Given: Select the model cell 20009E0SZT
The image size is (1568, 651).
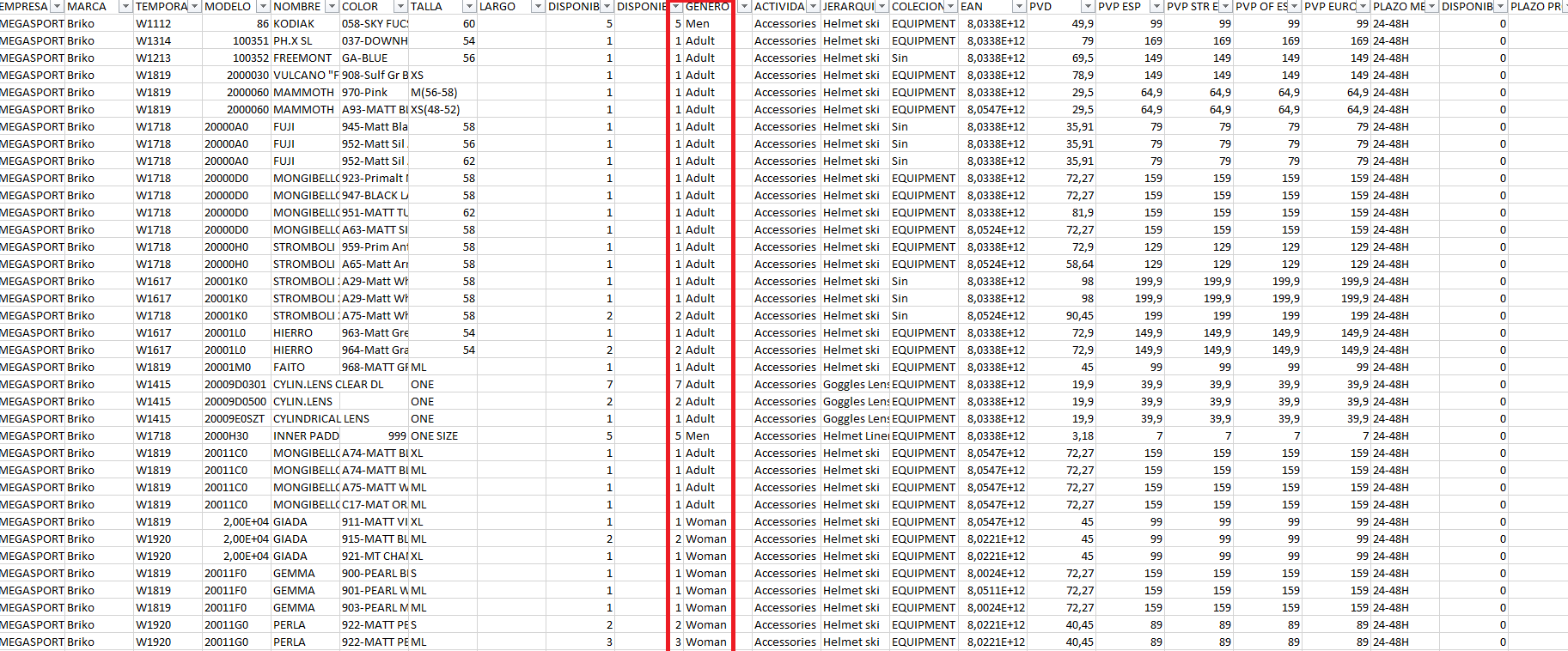Looking at the screenshot, I should click(236, 419).
